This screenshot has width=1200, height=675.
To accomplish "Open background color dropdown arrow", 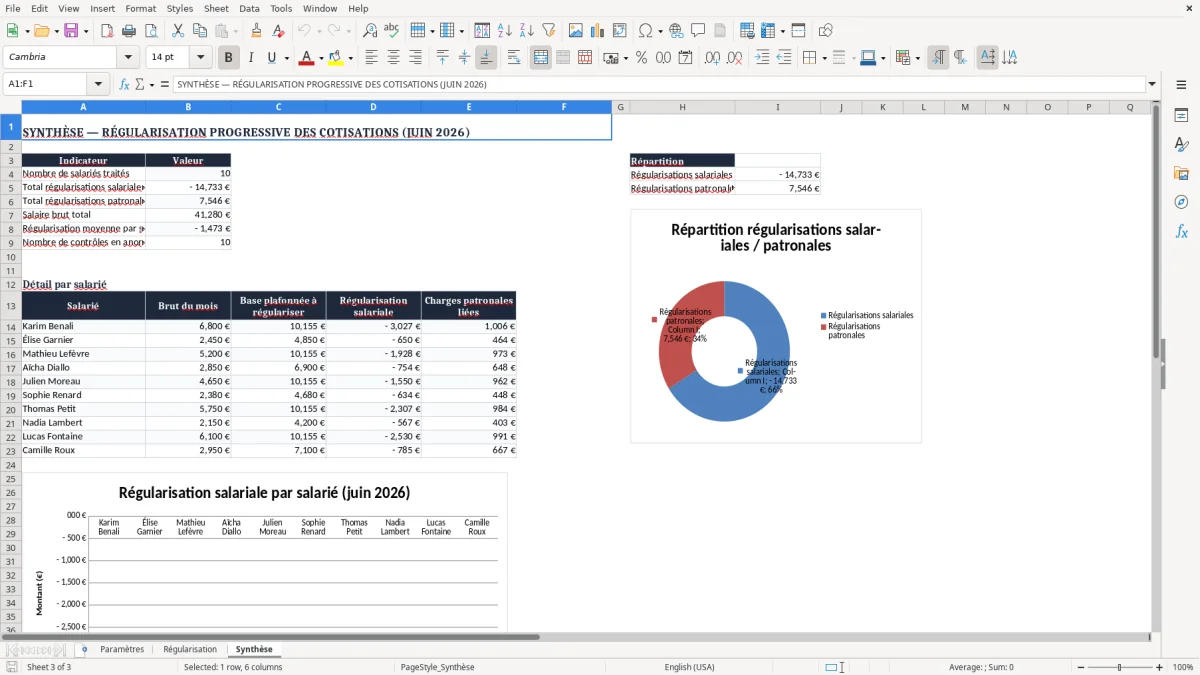I will (x=350, y=58).
